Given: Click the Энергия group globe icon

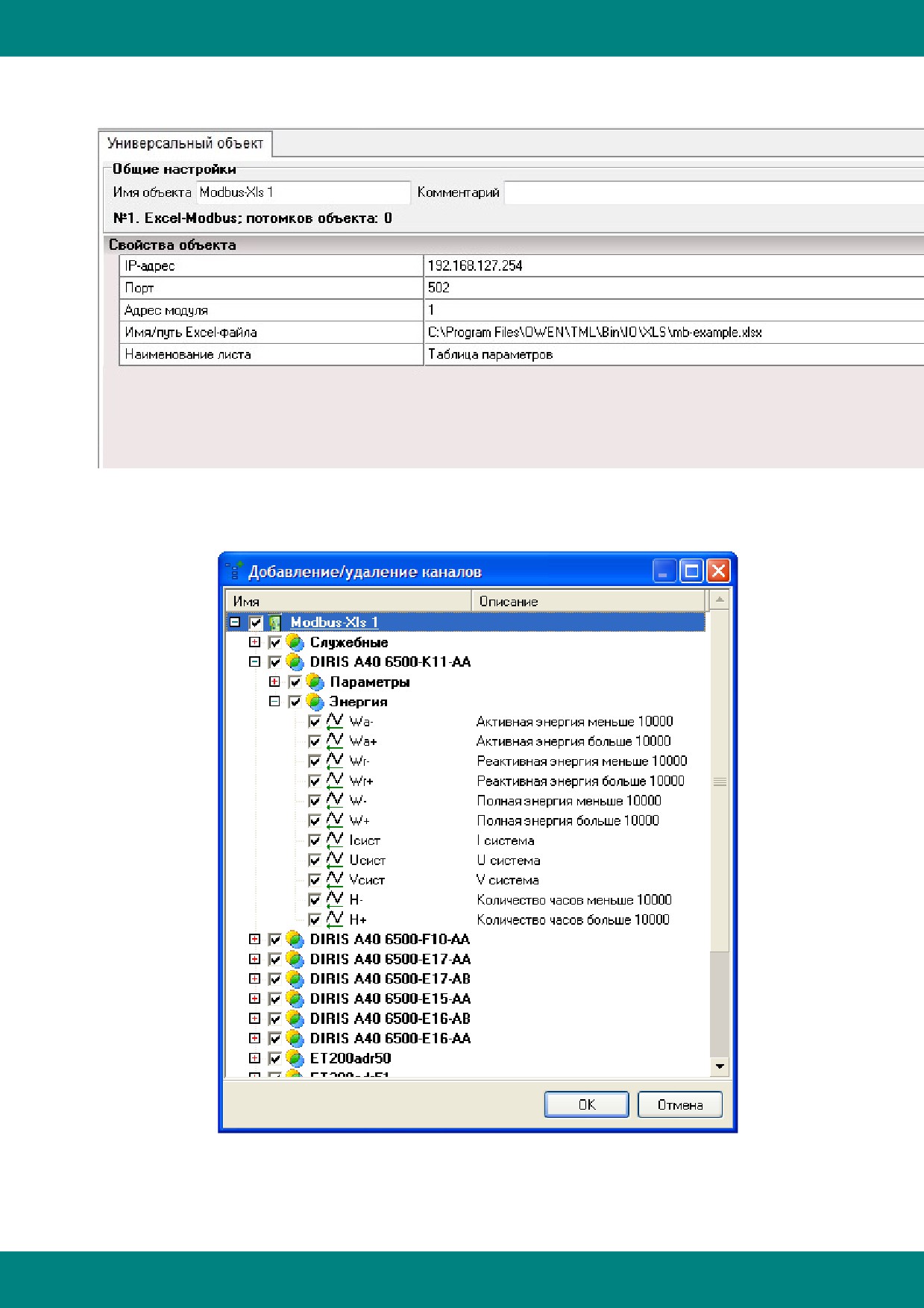Looking at the screenshot, I should point(315,702).
